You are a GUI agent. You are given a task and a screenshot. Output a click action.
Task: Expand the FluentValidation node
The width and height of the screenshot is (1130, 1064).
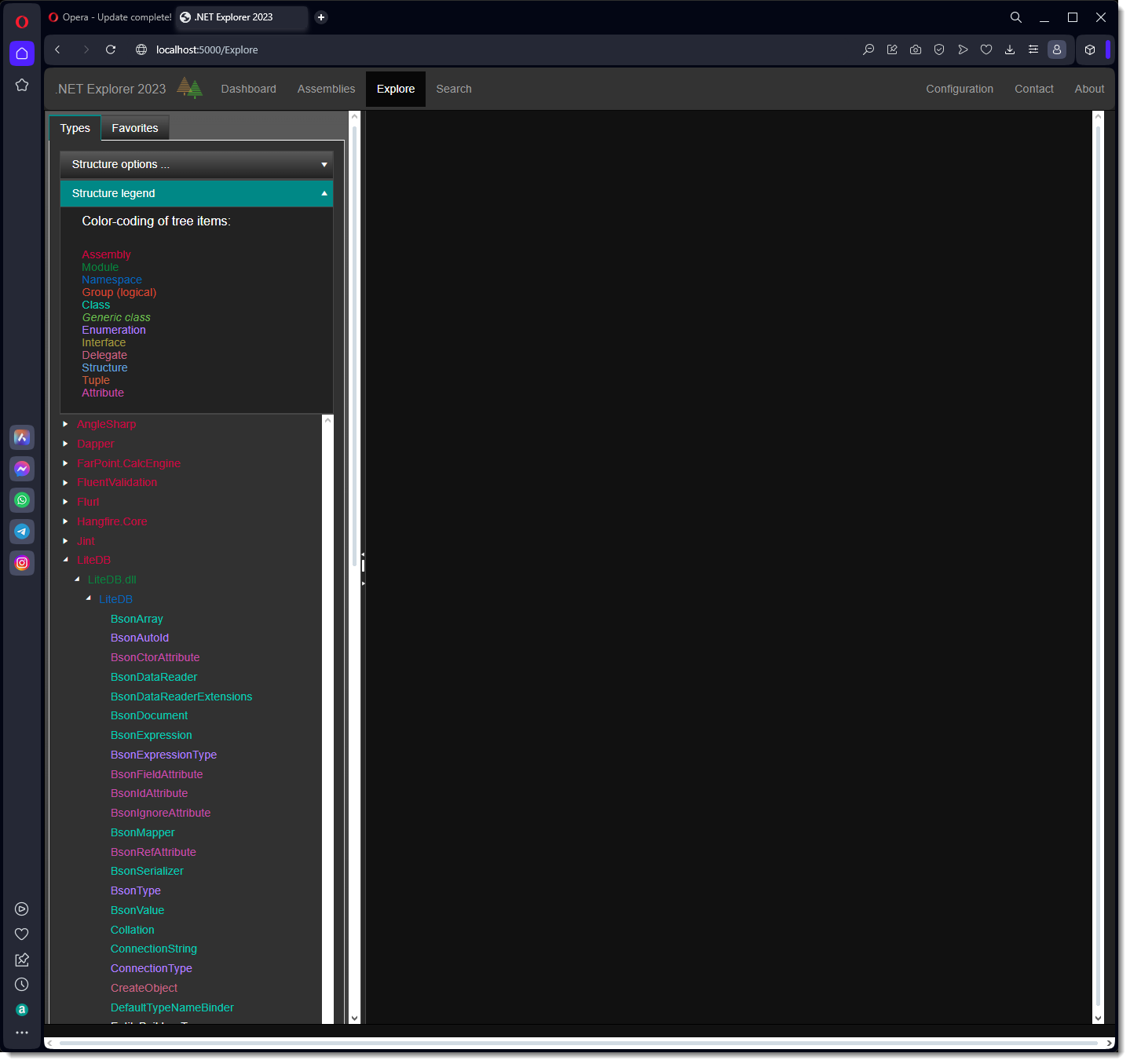pyautogui.click(x=65, y=483)
